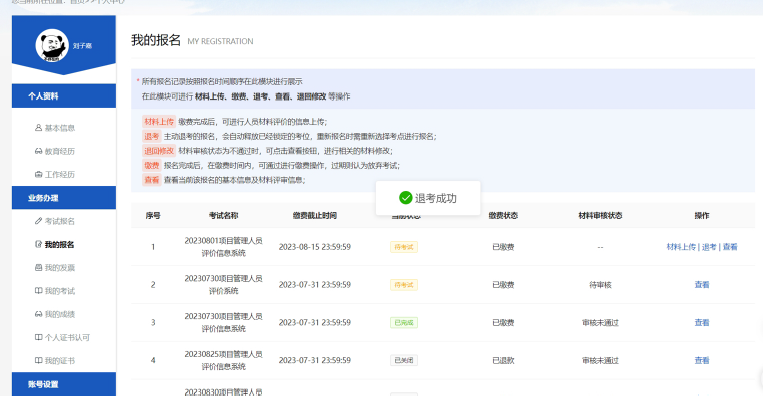The width and height of the screenshot is (763, 396).
Task: Click the 退考 tag in instructions
Action: 151,136
